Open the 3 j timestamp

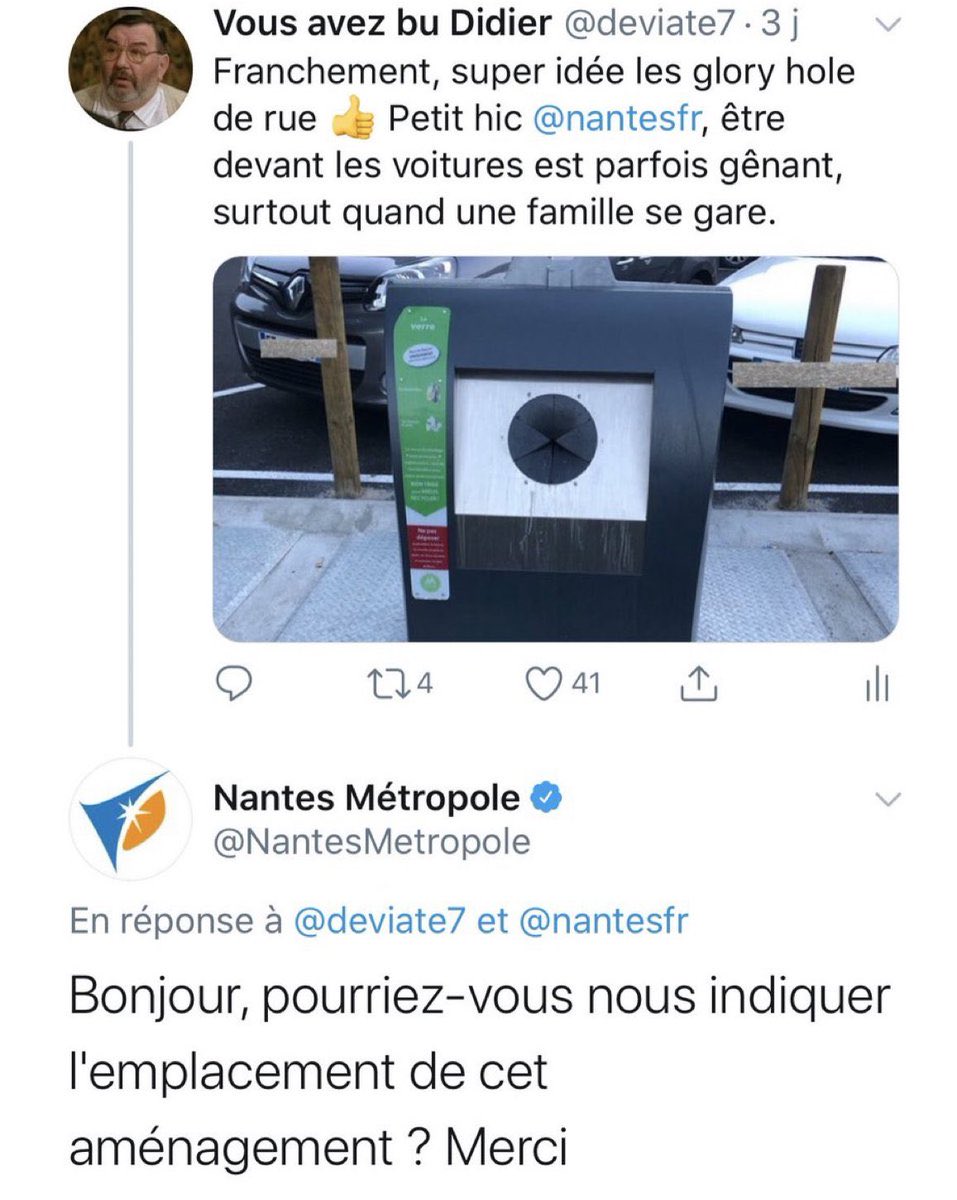(780, 25)
